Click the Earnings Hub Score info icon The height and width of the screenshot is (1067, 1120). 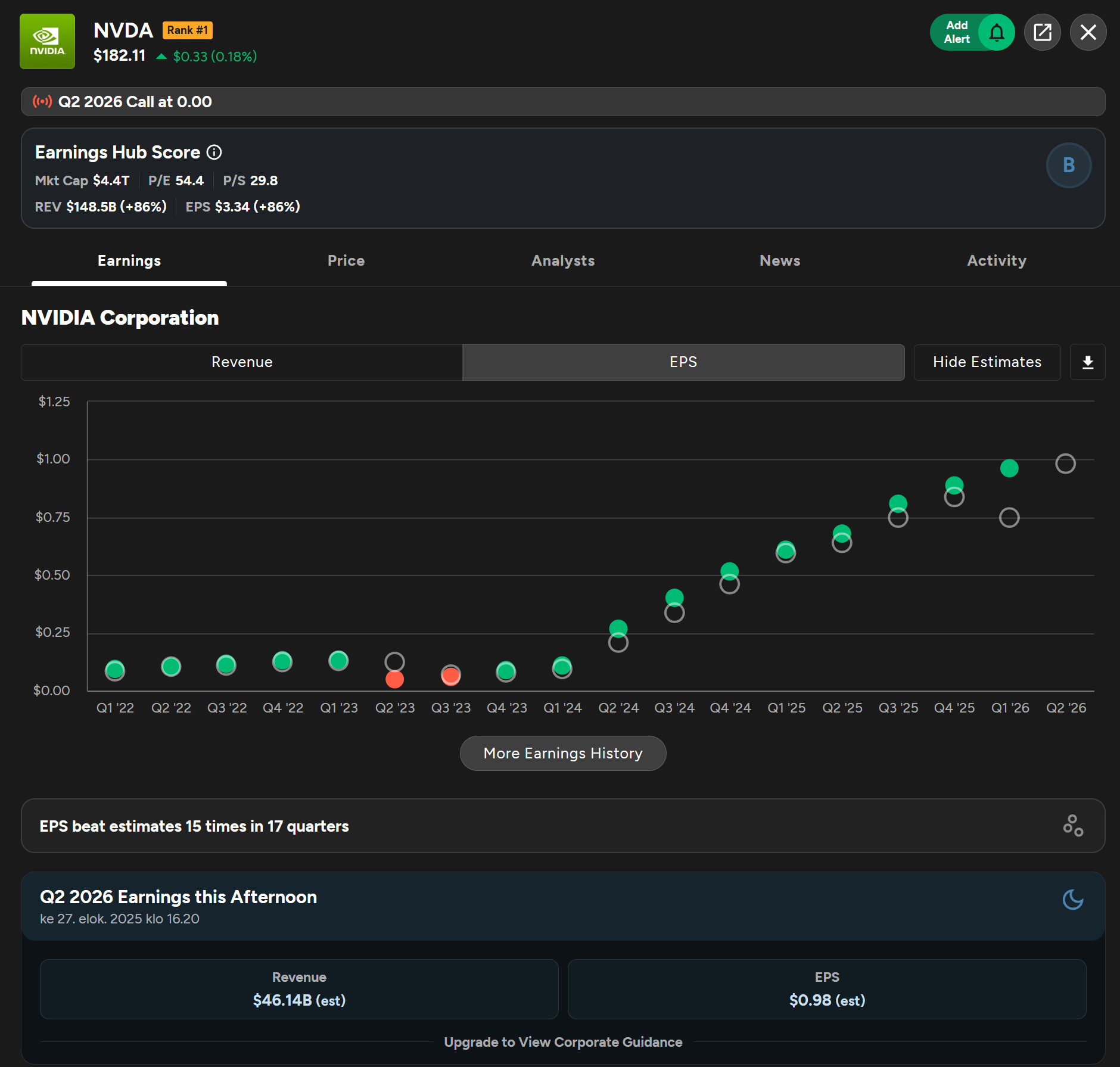pos(214,153)
